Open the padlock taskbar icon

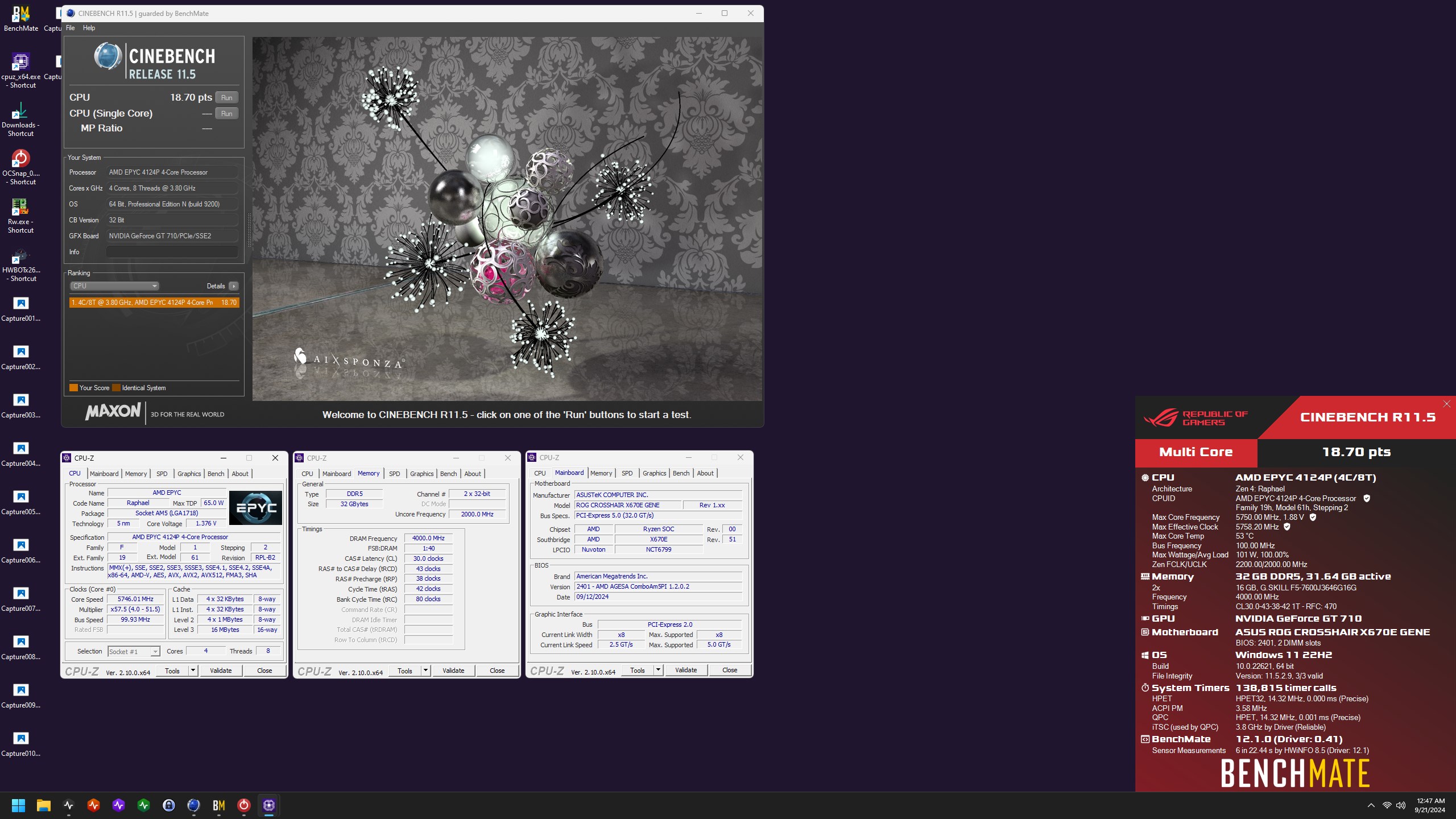click(168, 805)
